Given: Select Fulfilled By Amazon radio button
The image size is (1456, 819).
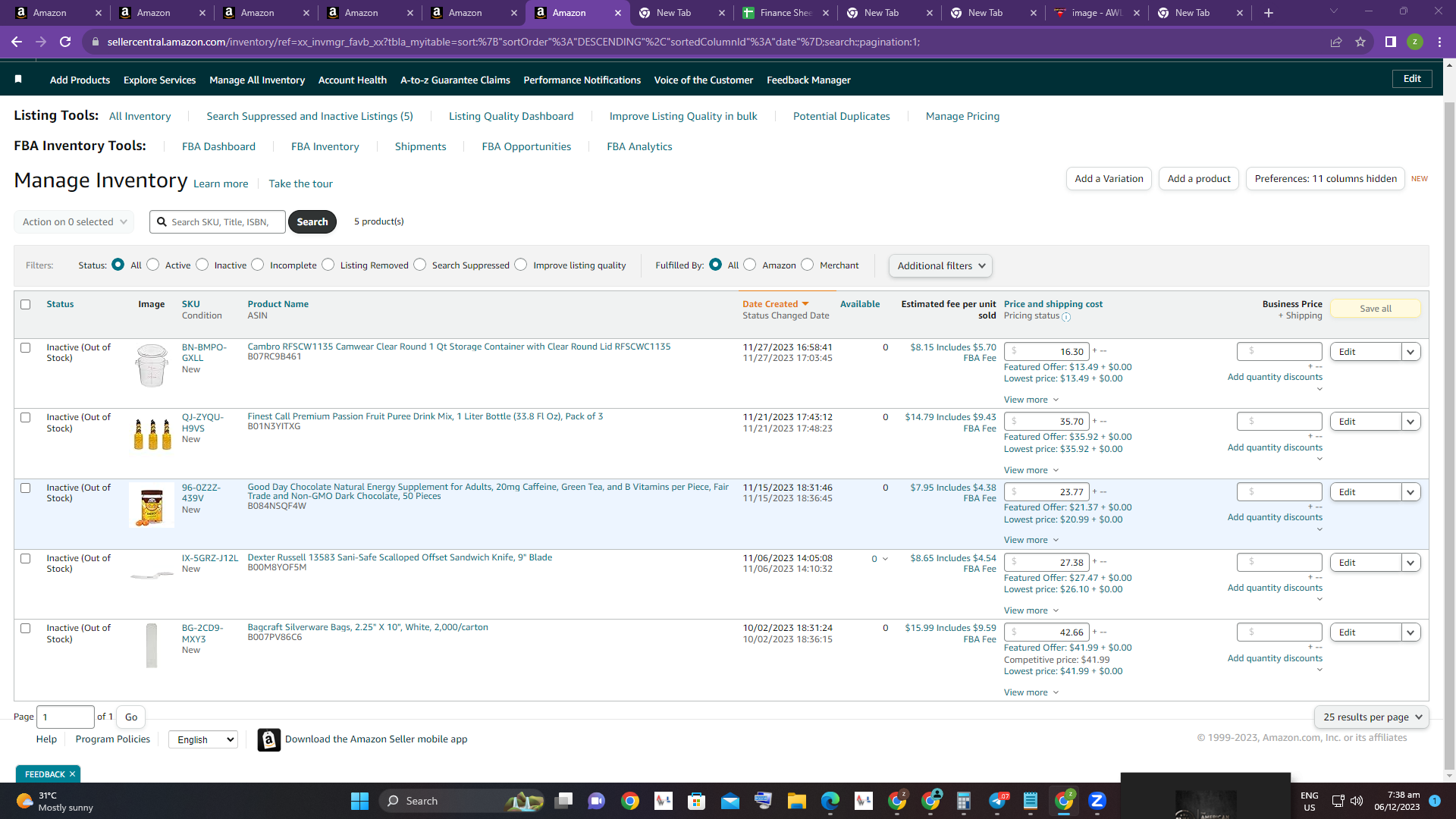Looking at the screenshot, I should [750, 265].
